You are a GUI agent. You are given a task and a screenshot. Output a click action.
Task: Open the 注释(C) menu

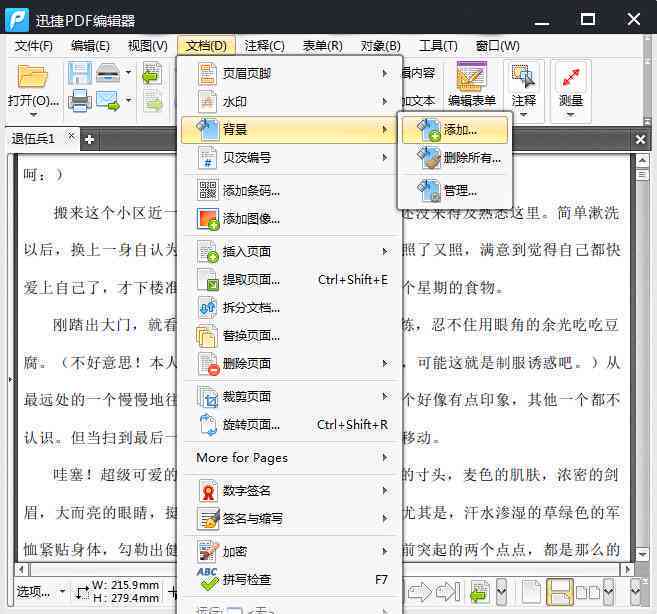click(x=264, y=46)
